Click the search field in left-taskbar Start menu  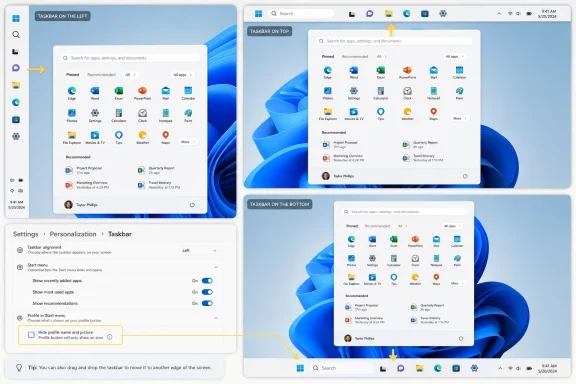click(x=130, y=58)
